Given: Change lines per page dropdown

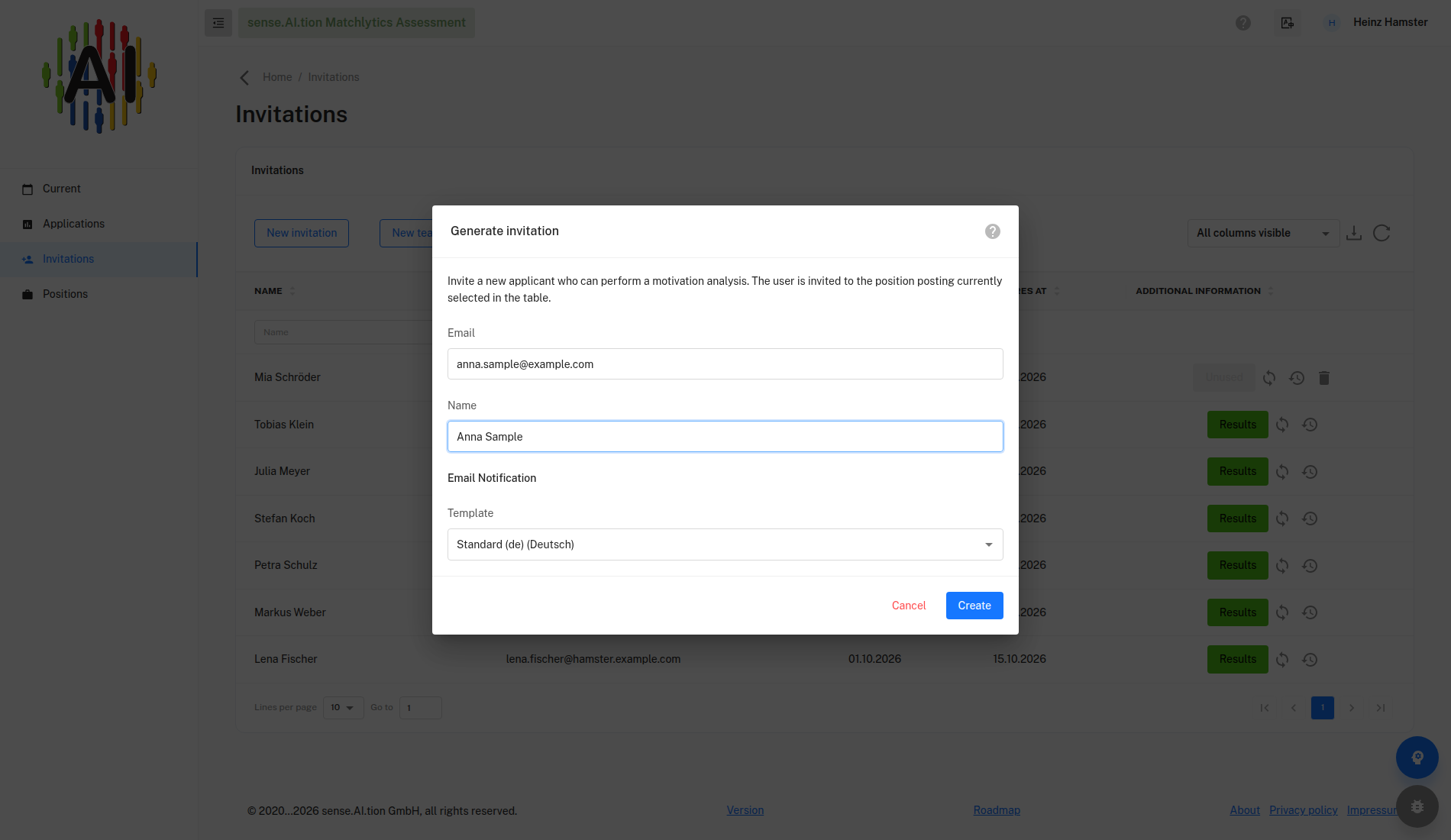Looking at the screenshot, I should click(x=343, y=708).
